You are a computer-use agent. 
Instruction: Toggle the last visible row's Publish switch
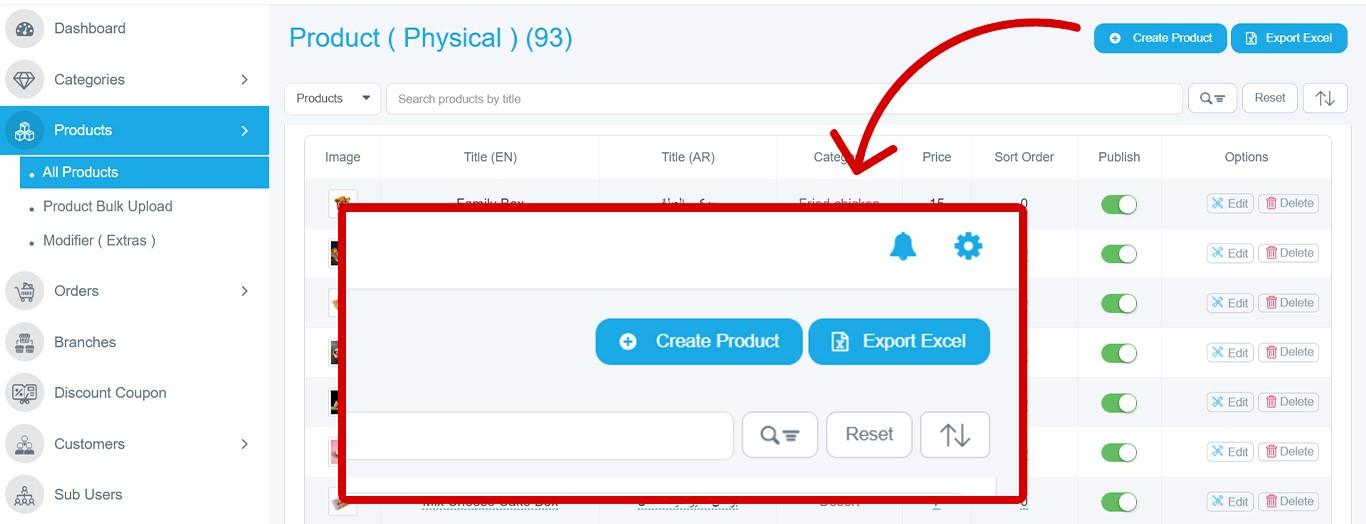1119,502
